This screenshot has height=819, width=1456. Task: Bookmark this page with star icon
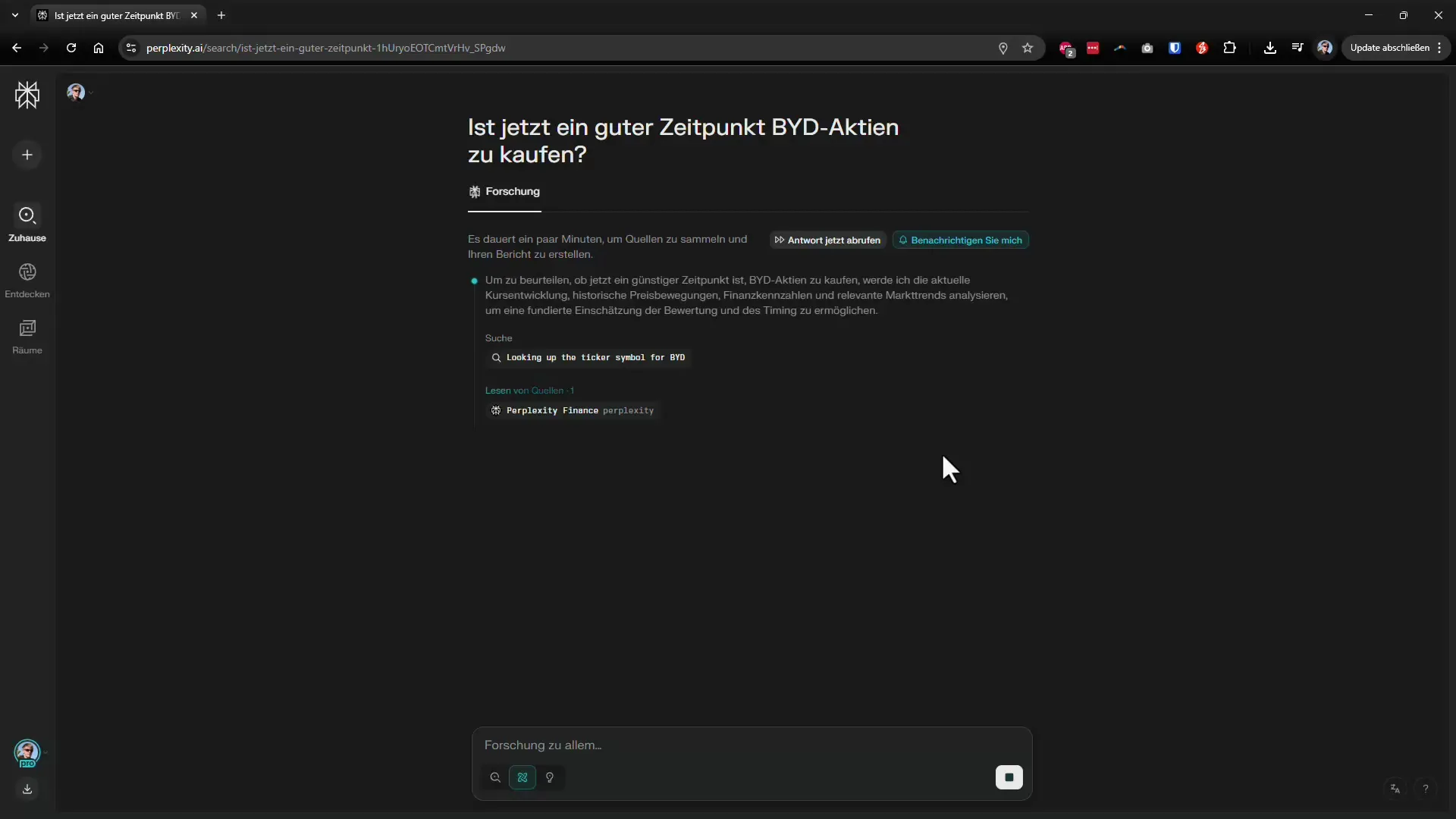tap(1028, 48)
